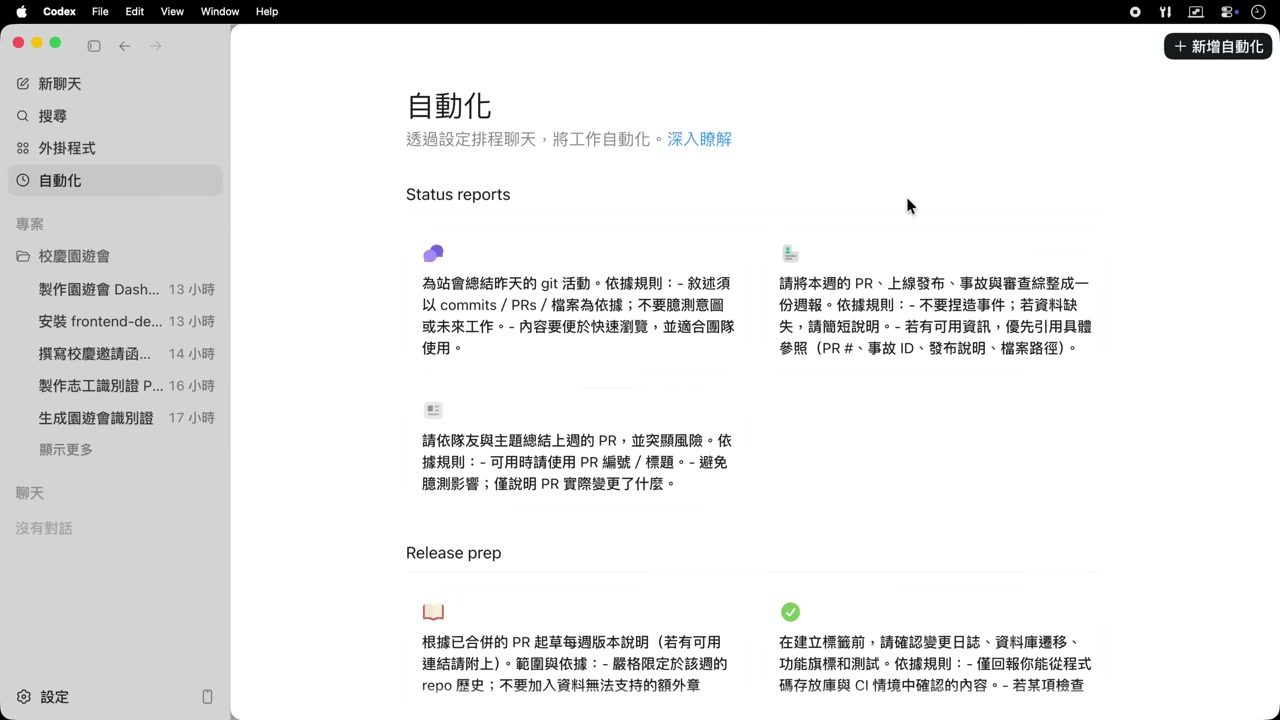Open the 安裝 frontend-de... chat
The width and height of the screenshot is (1280, 720).
115,322
